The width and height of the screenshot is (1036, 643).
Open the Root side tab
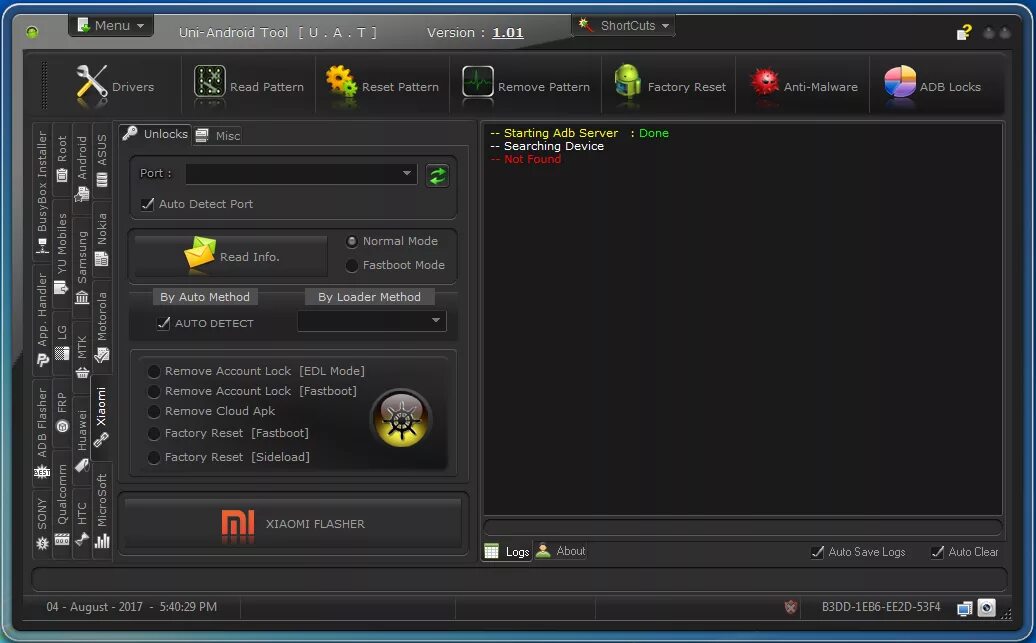pos(62,159)
